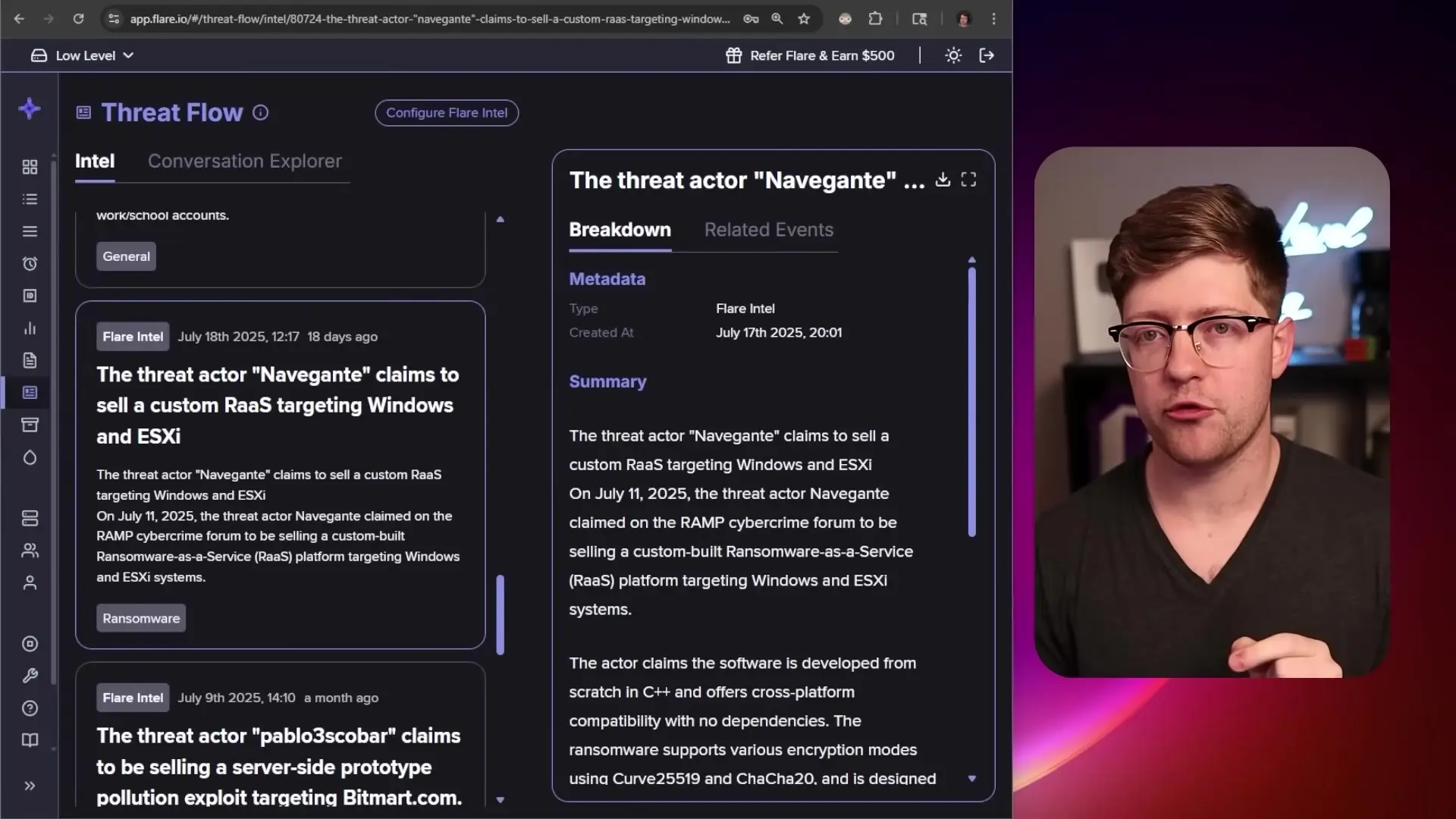Click intel list scrollbar thumb

[x=500, y=614]
